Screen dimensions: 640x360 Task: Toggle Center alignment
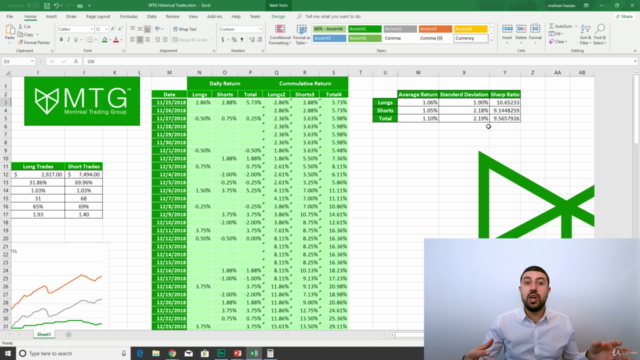tap(140, 40)
